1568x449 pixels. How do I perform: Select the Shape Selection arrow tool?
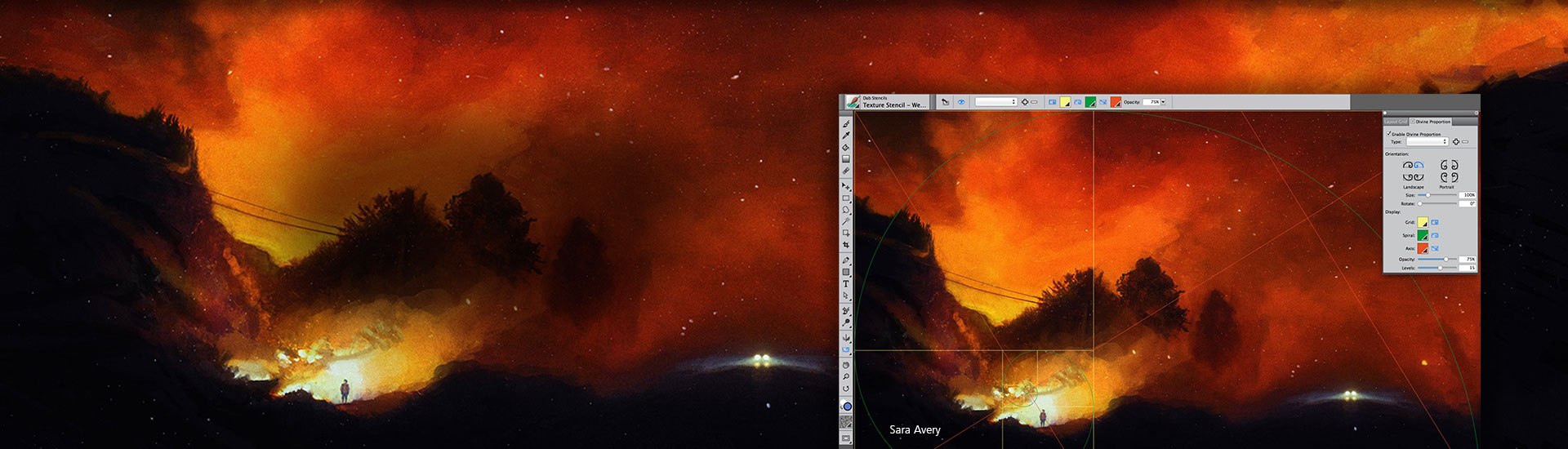point(846,296)
